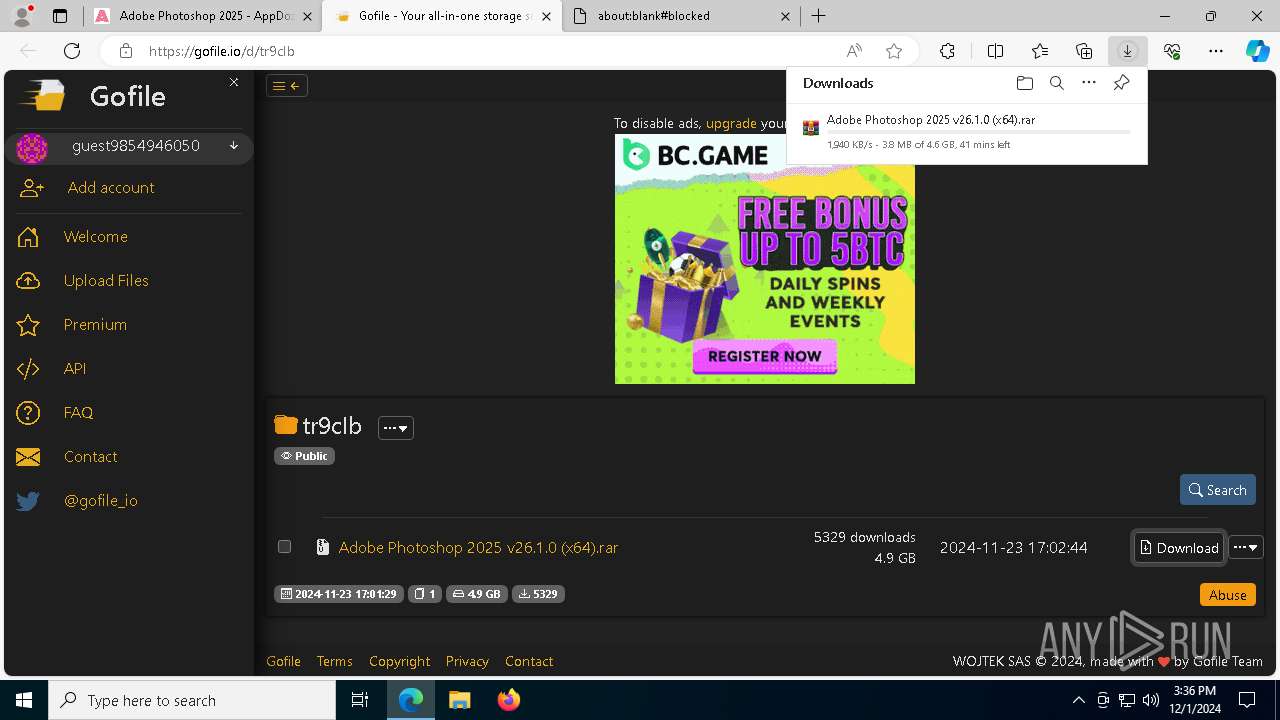
Task: Click Microsoft Edge taskbar icon
Action: [x=411, y=700]
